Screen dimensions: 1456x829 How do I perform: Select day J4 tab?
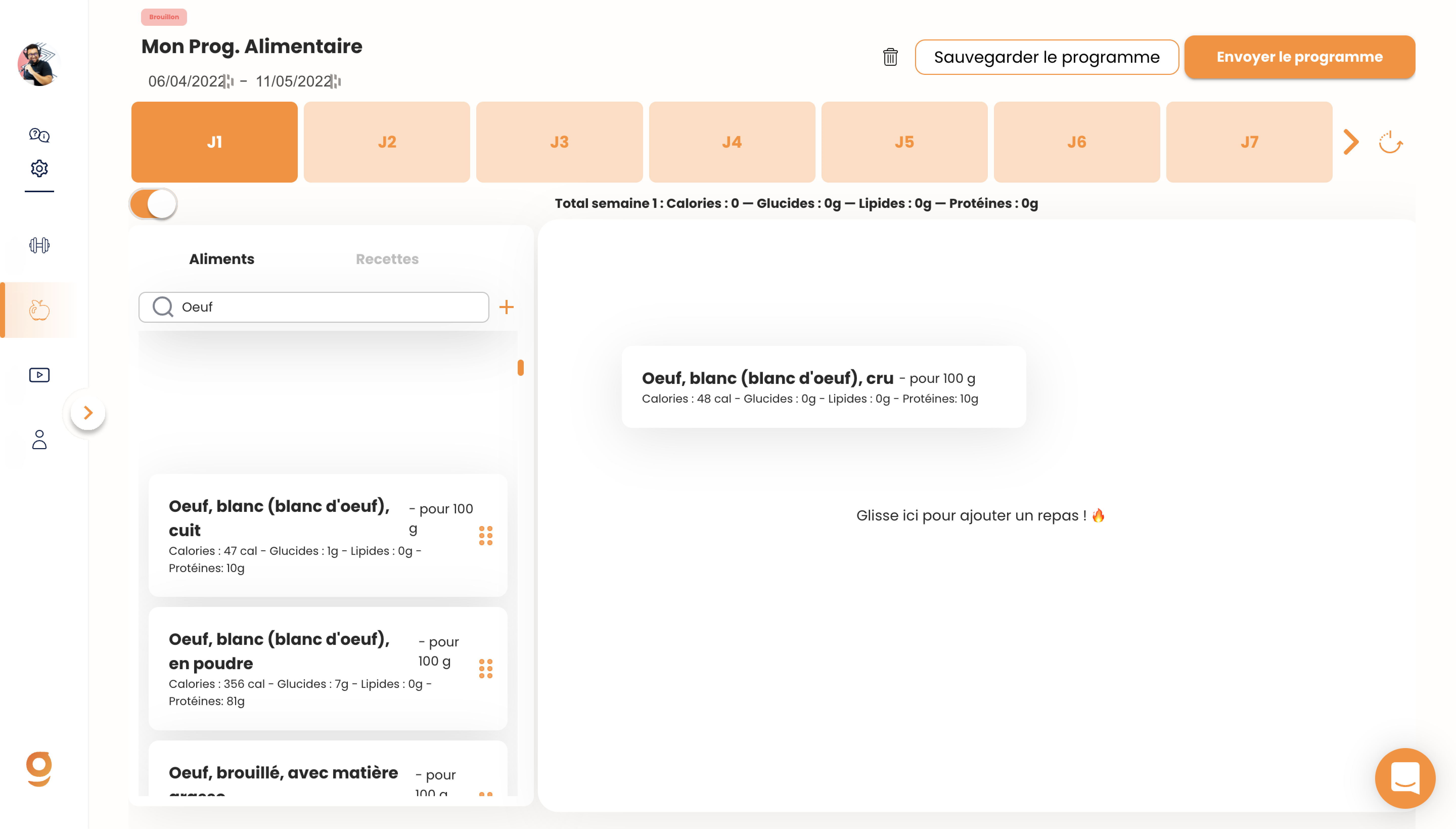732,142
